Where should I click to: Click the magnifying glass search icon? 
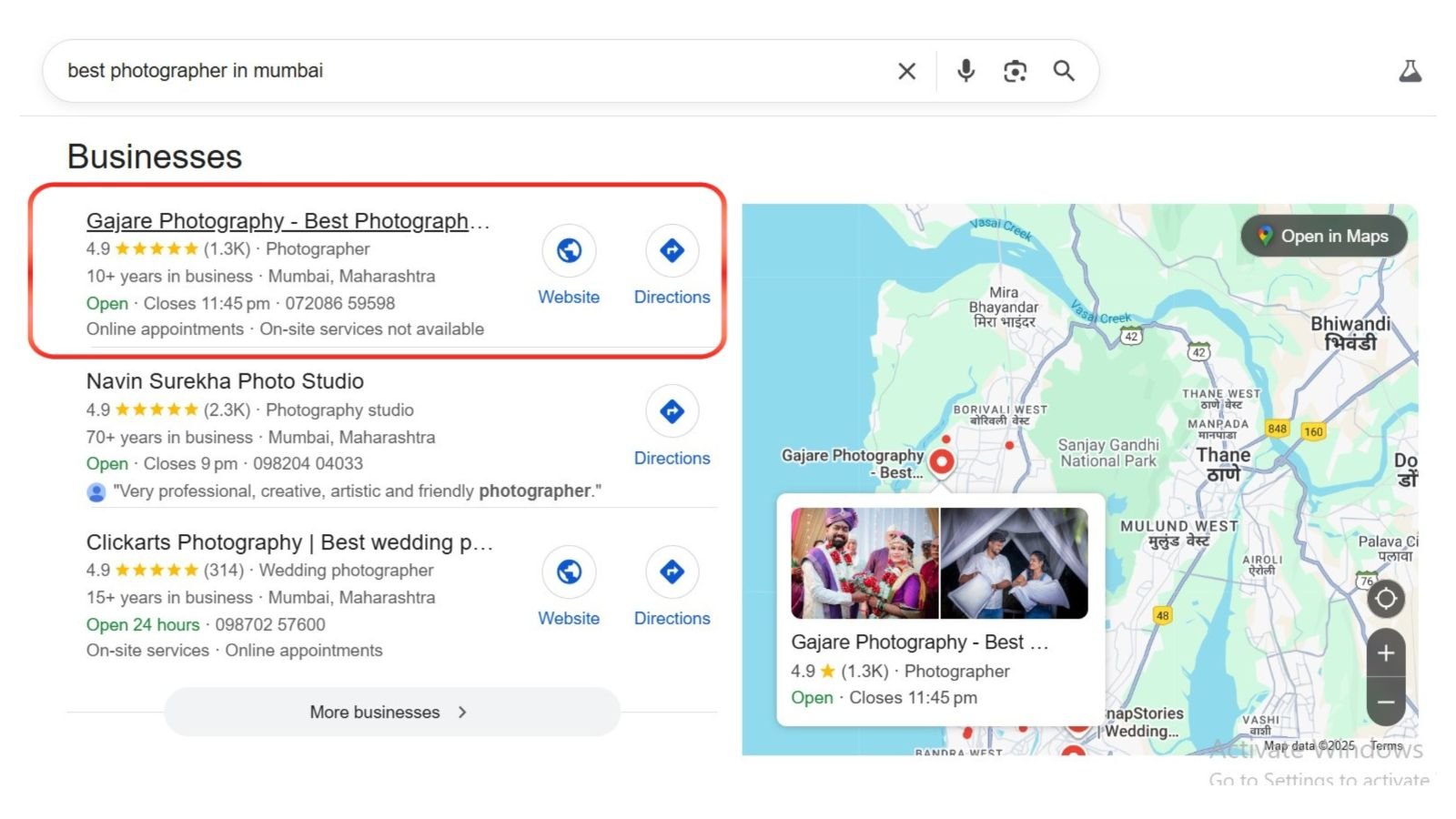pos(1064,71)
